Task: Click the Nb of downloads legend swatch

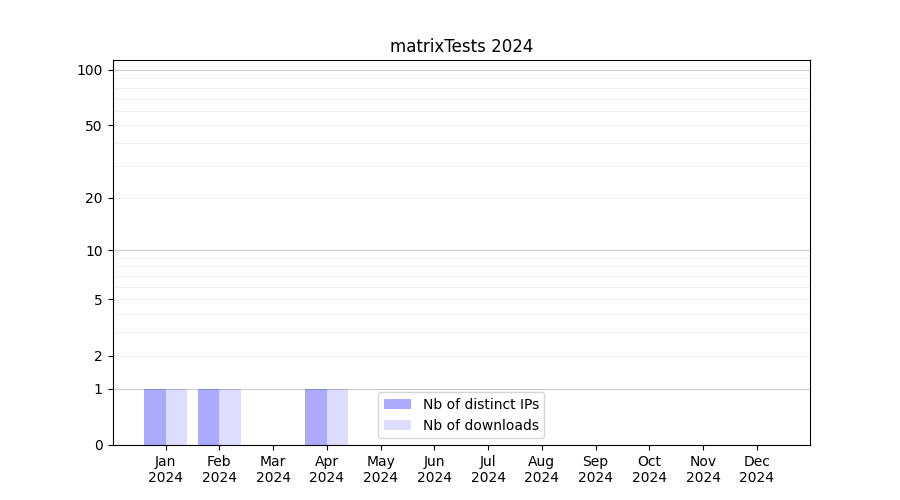Action: tap(397, 425)
